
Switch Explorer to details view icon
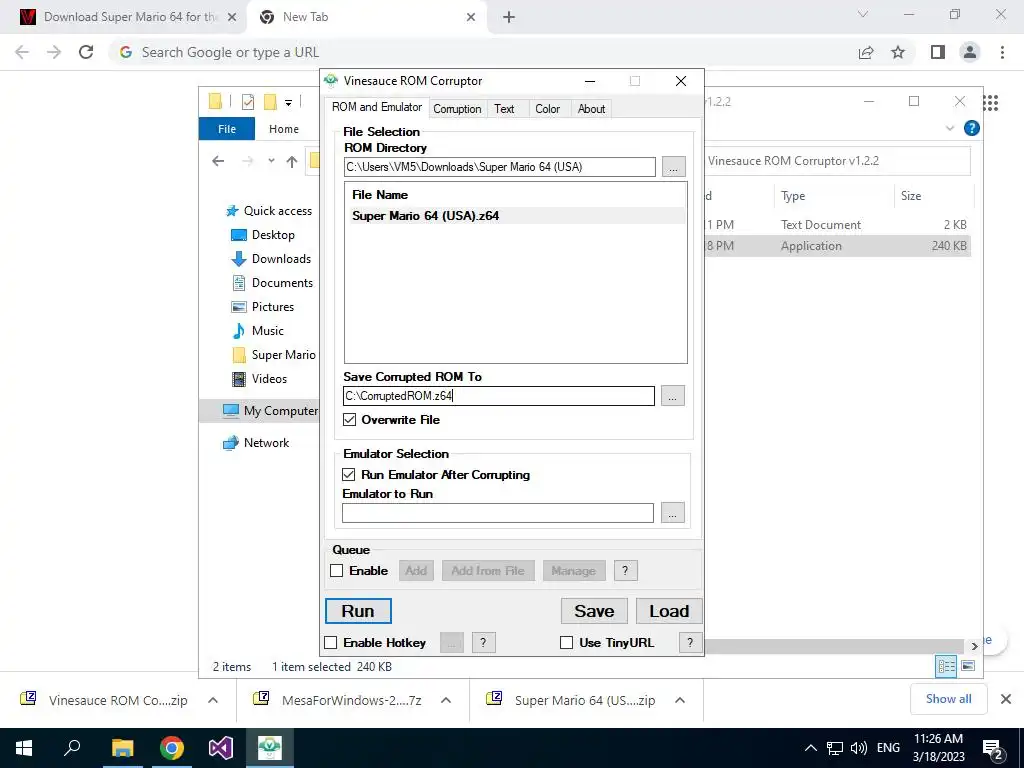(946, 666)
